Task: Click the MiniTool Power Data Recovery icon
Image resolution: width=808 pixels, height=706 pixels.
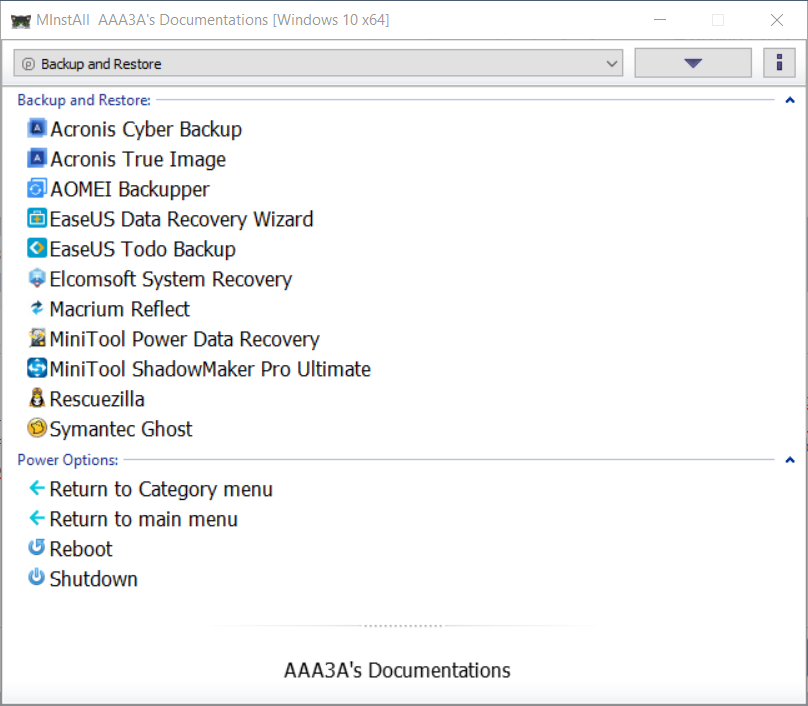Action: (x=37, y=338)
